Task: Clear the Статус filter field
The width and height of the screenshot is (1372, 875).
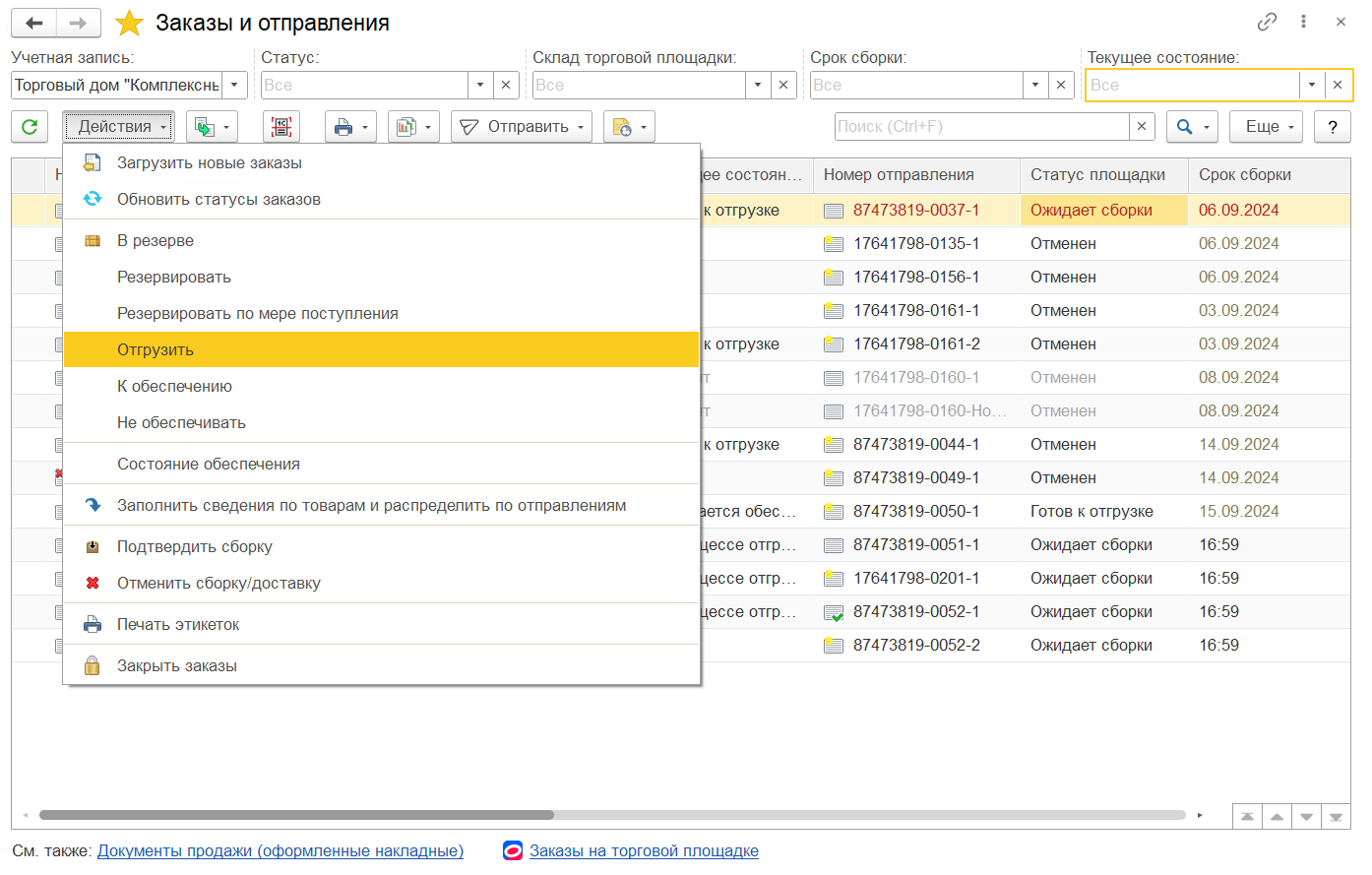Action: tap(506, 86)
